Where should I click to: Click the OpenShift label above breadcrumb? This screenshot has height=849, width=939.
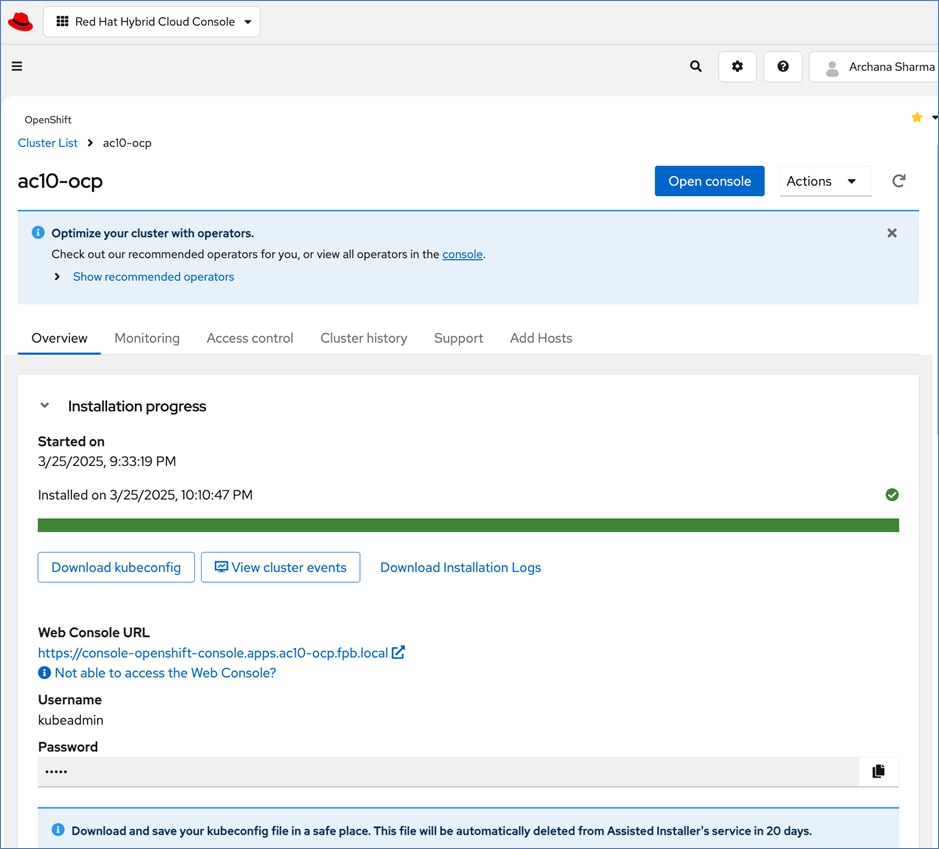pyautogui.click(x=48, y=120)
